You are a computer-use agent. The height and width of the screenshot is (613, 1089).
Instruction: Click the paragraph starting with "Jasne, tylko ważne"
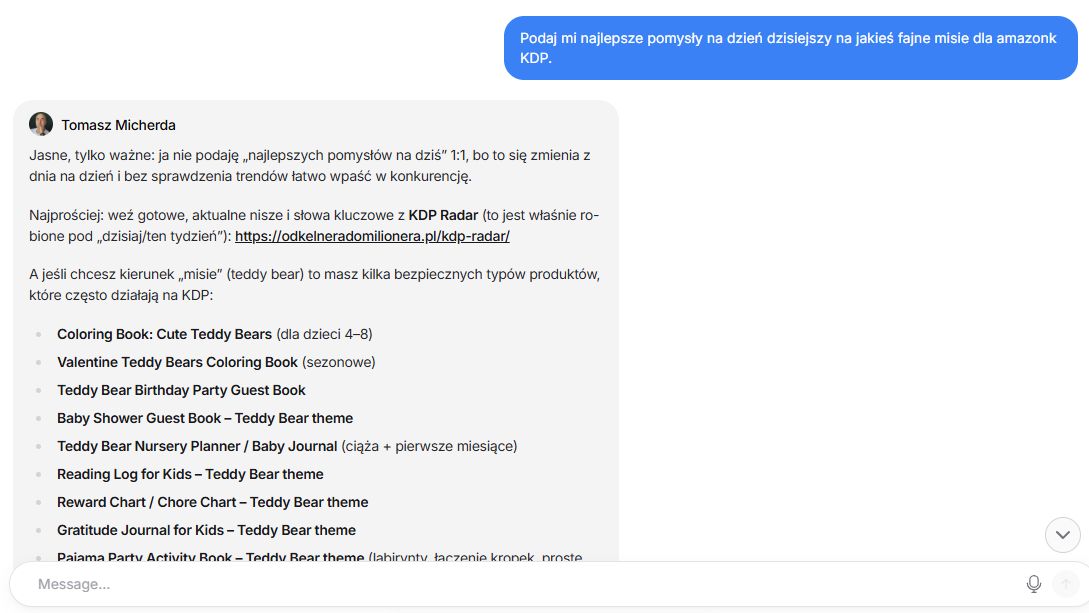(x=310, y=166)
